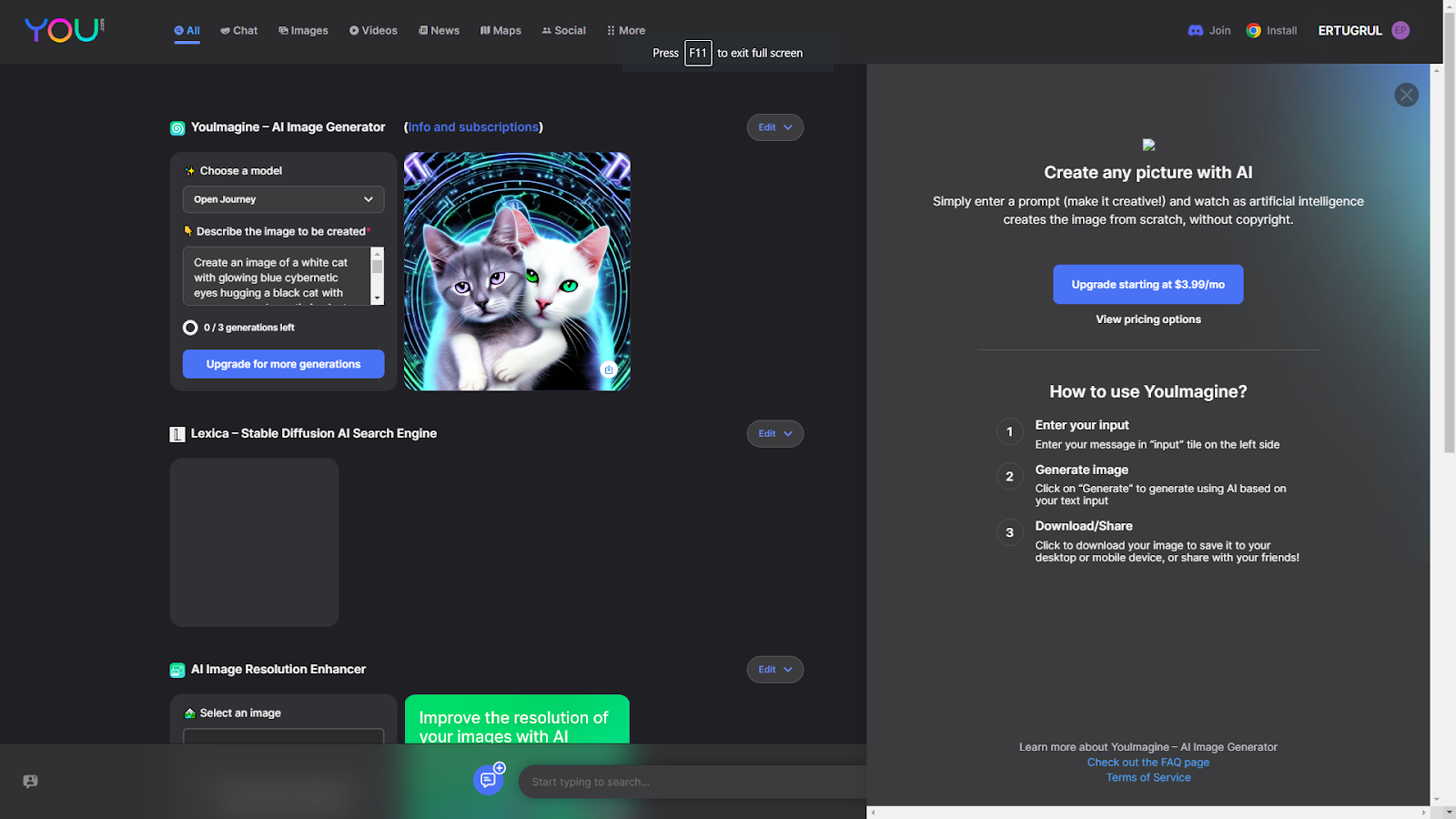Open View pricing options

coord(1148,319)
